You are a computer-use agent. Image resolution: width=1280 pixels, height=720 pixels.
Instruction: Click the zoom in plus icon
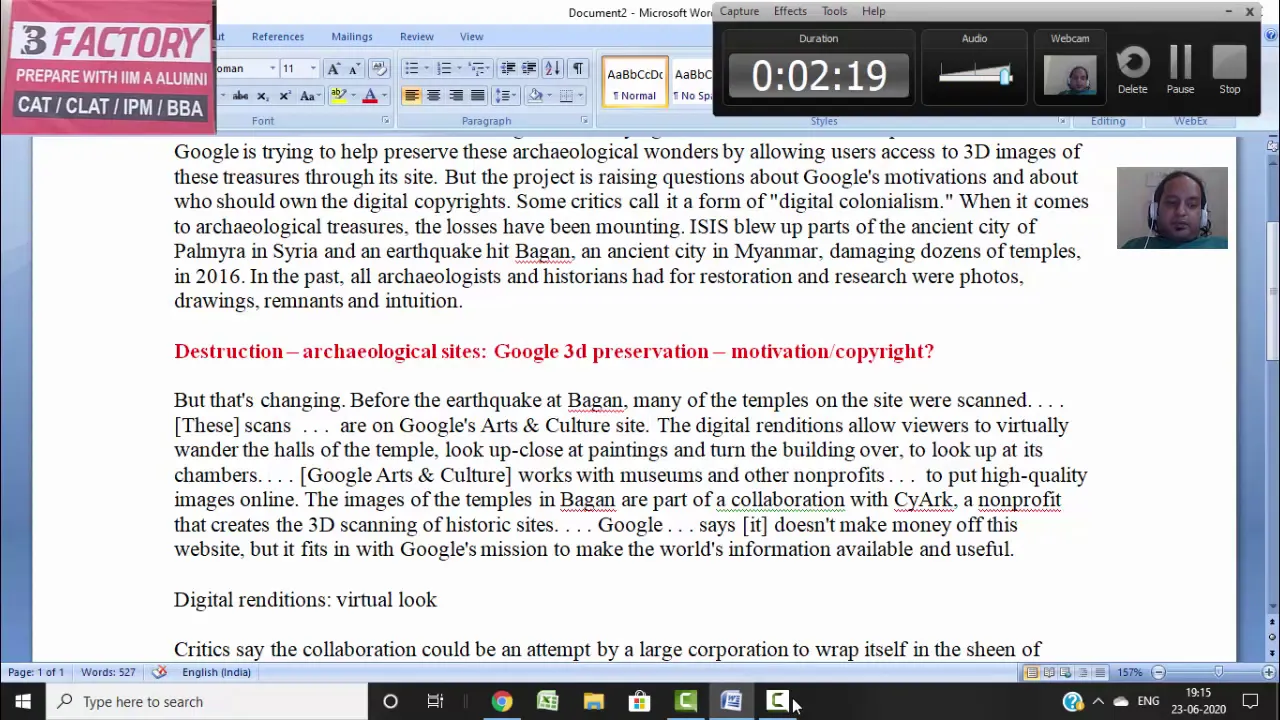(1269, 672)
